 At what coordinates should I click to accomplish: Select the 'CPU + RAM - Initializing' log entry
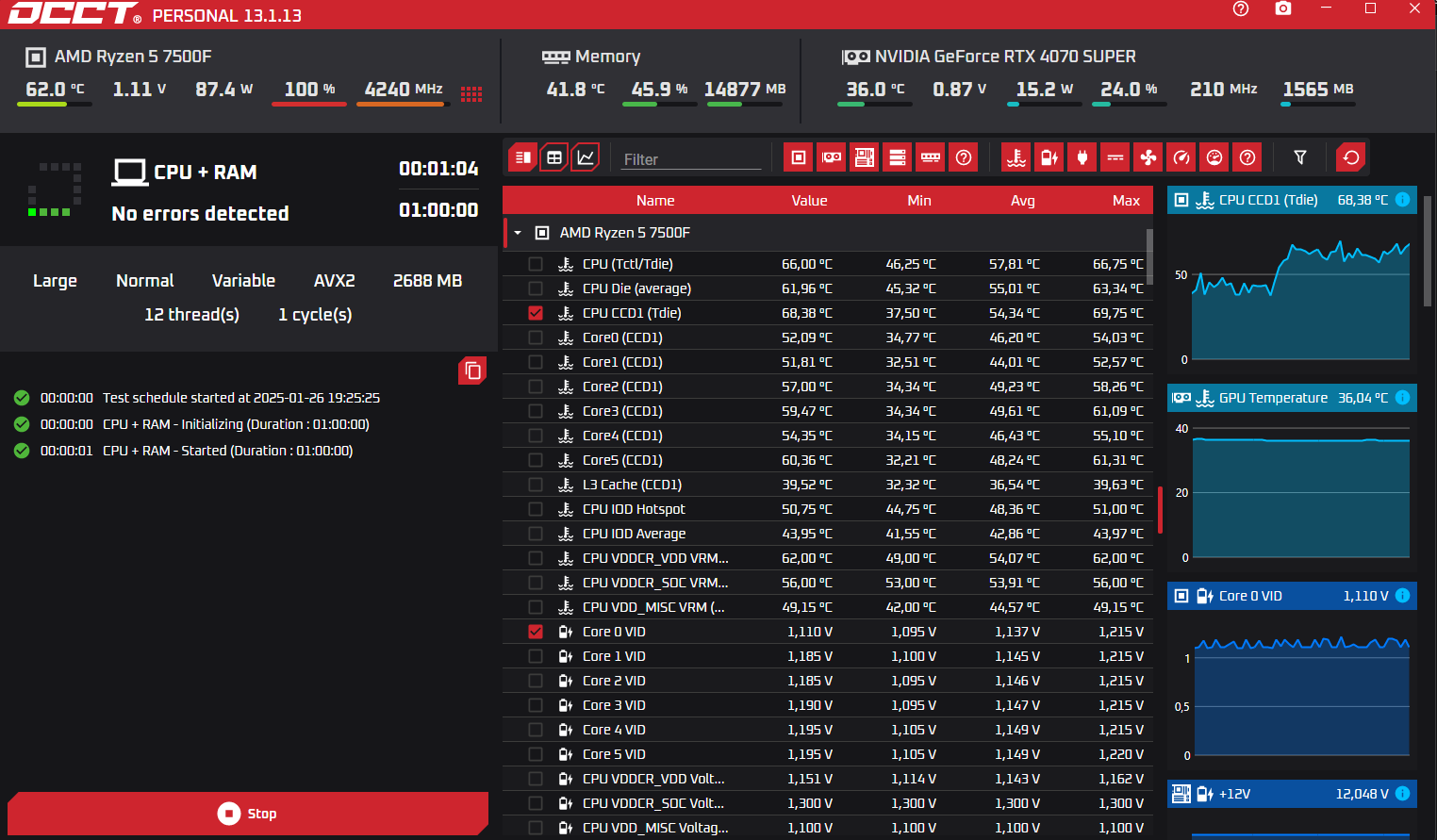coord(236,424)
